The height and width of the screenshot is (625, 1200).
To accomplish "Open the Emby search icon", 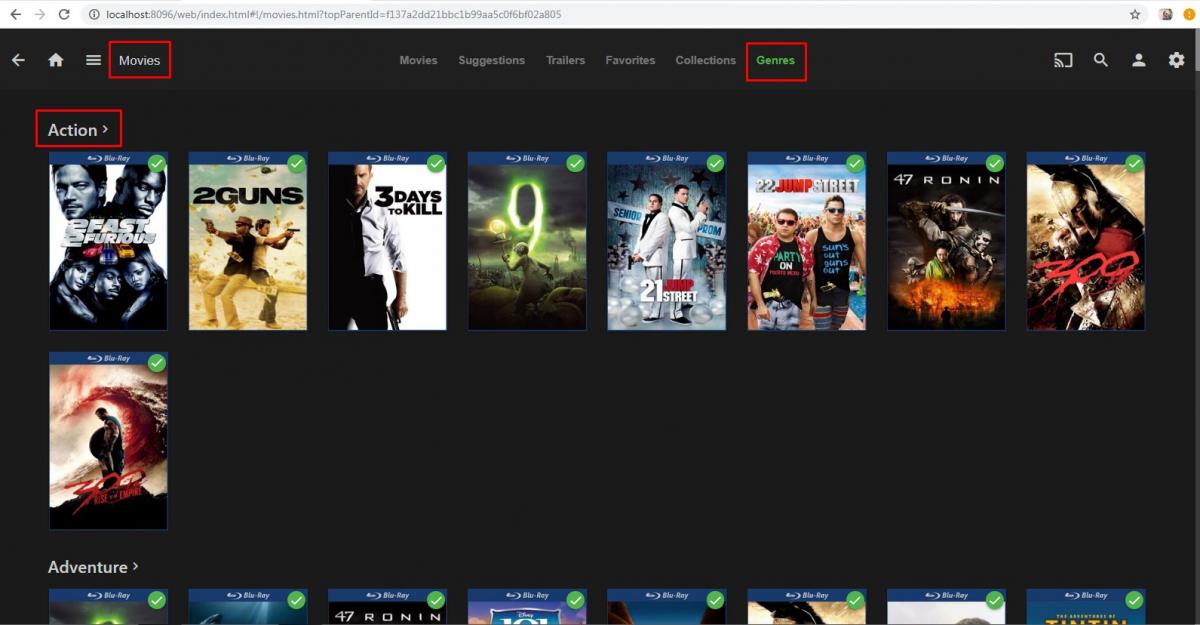I will tap(1101, 60).
